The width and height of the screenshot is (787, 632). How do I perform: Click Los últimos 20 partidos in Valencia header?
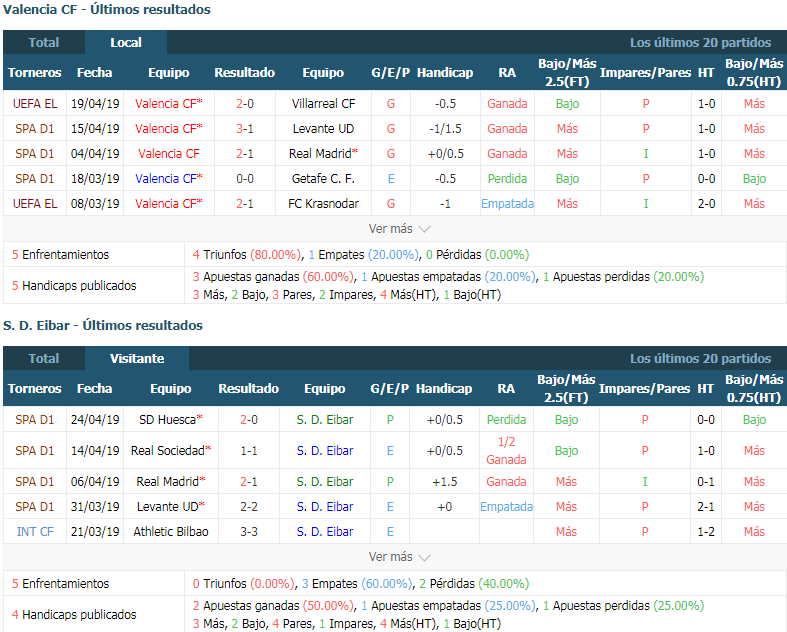pos(700,43)
